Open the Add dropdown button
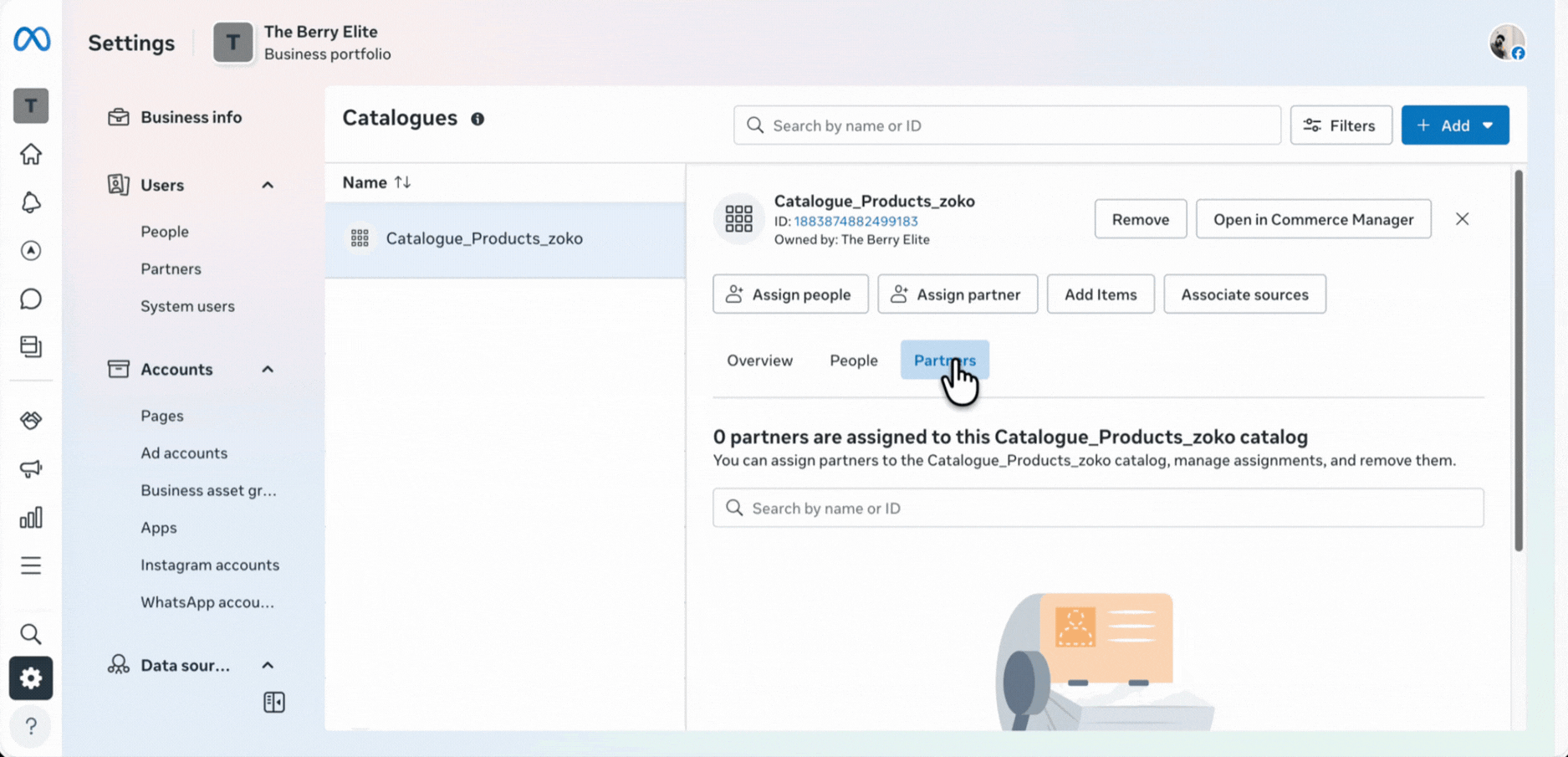 point(1455,125)
